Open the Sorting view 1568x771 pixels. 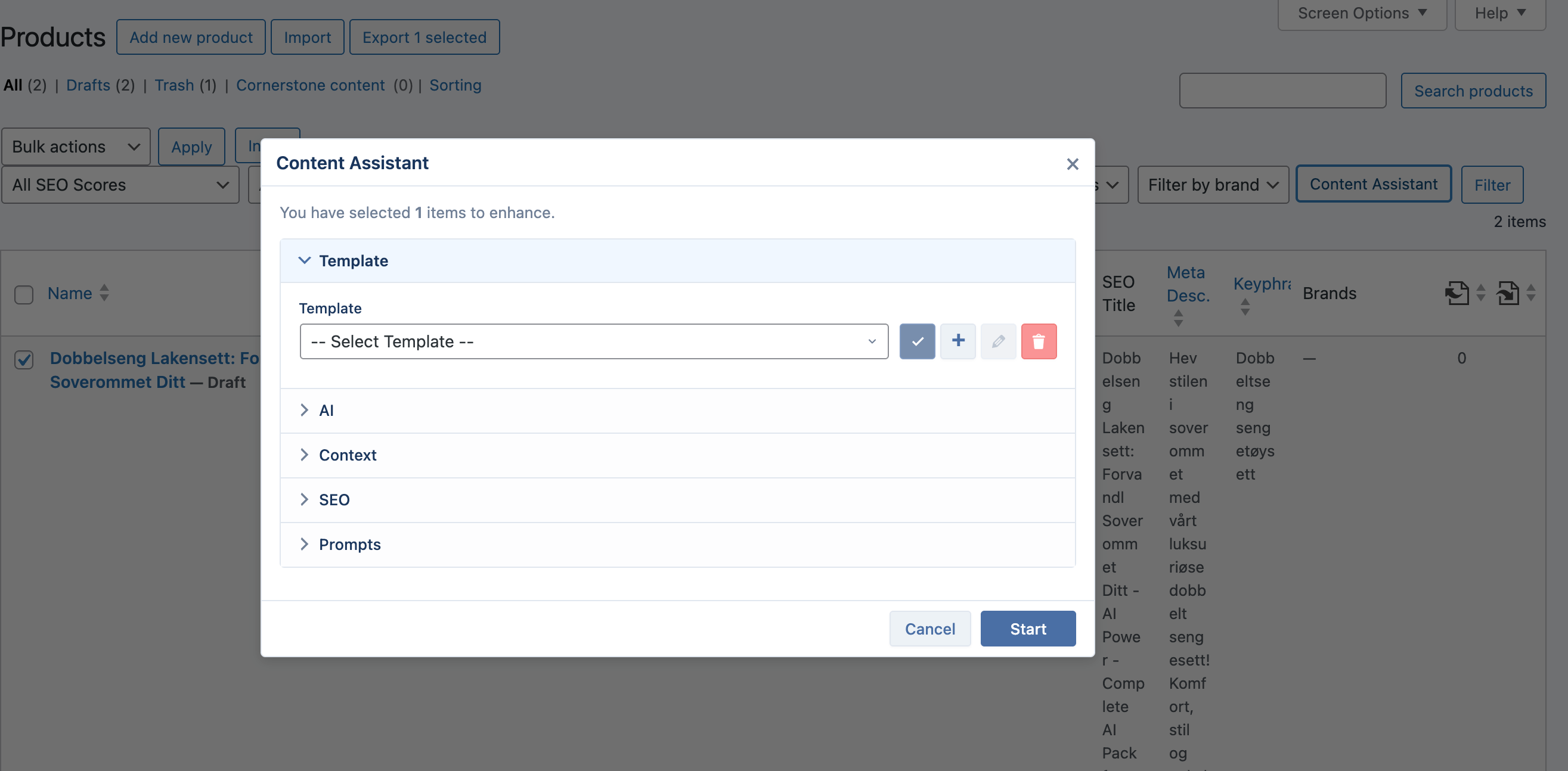[x=455, y=85]
